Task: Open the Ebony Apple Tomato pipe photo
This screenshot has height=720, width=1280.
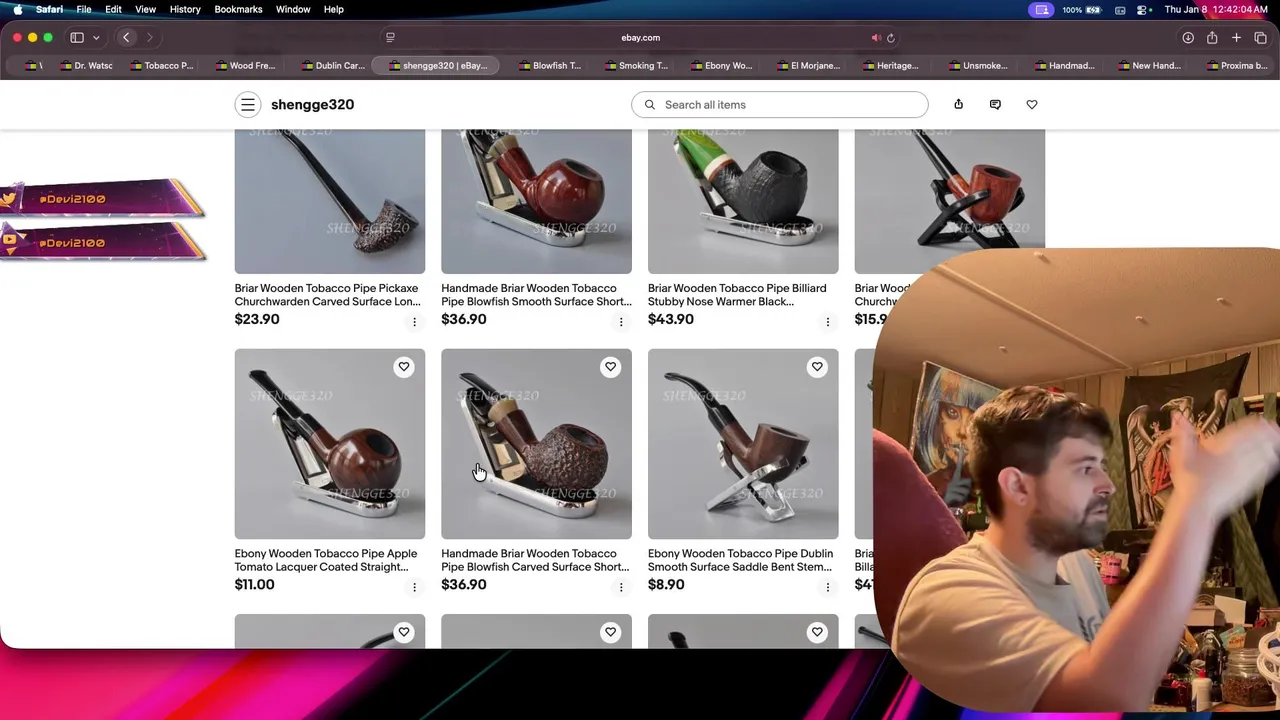Action: pyautogui.click(x=330, y=444)
